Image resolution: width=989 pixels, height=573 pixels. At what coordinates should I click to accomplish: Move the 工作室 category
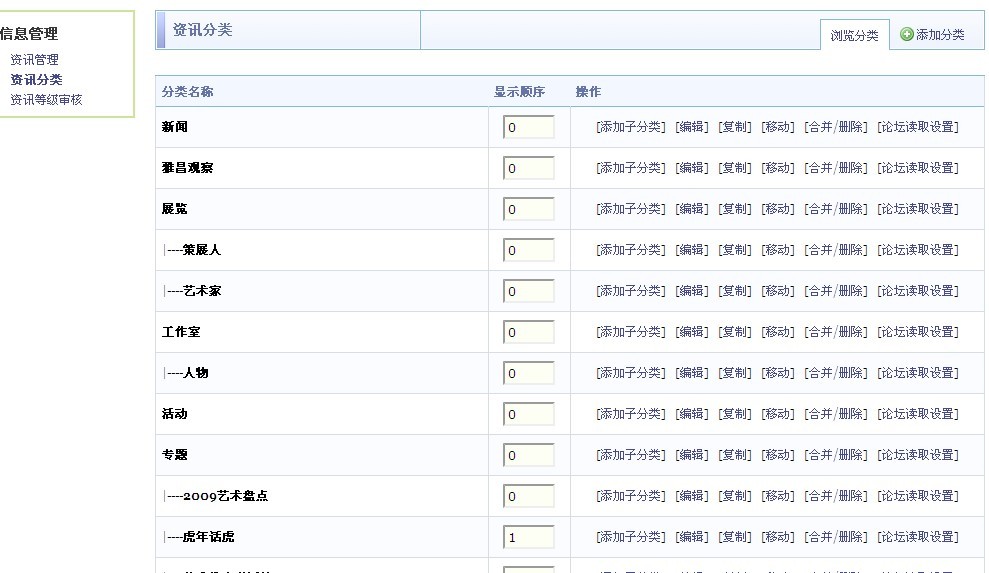coord(778,332)
